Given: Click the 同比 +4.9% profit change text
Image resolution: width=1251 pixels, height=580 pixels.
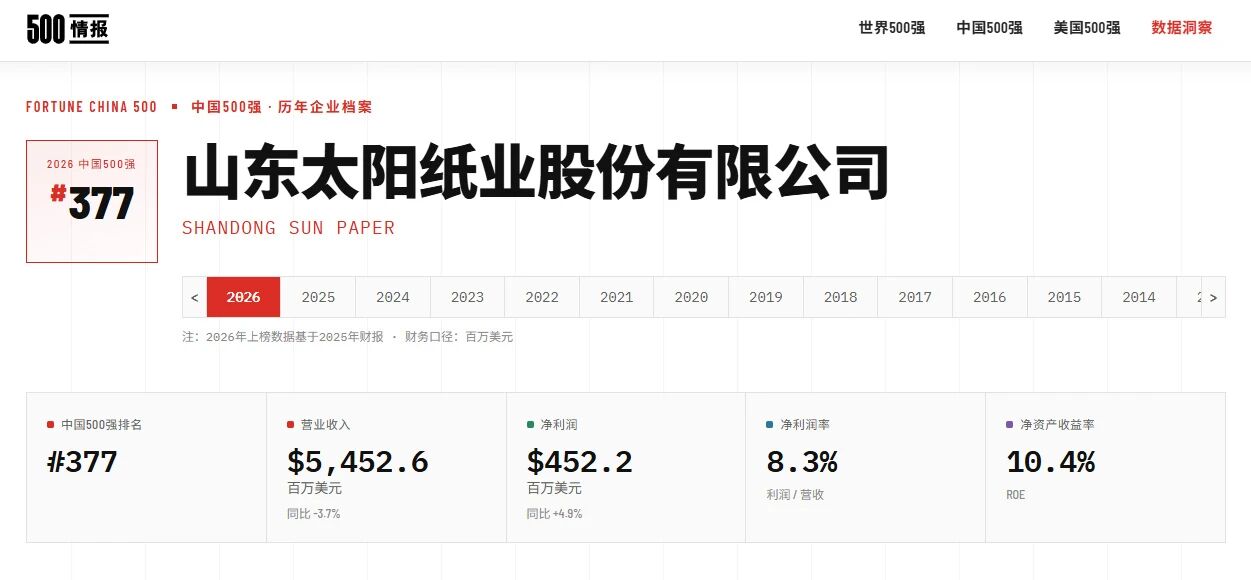Looking at the screenshot, I should click(x=555, y=514).
